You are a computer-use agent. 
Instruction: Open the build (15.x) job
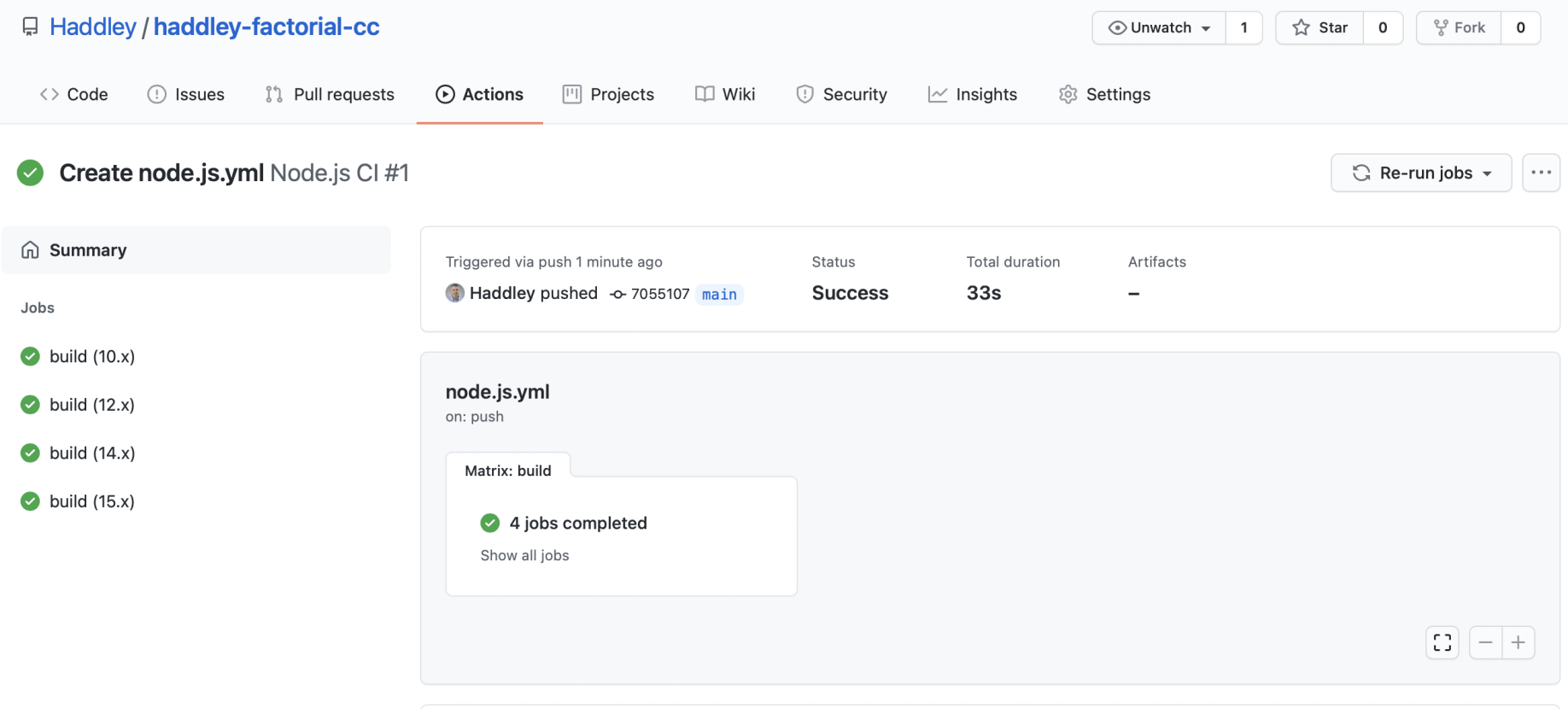coord(91,501)
